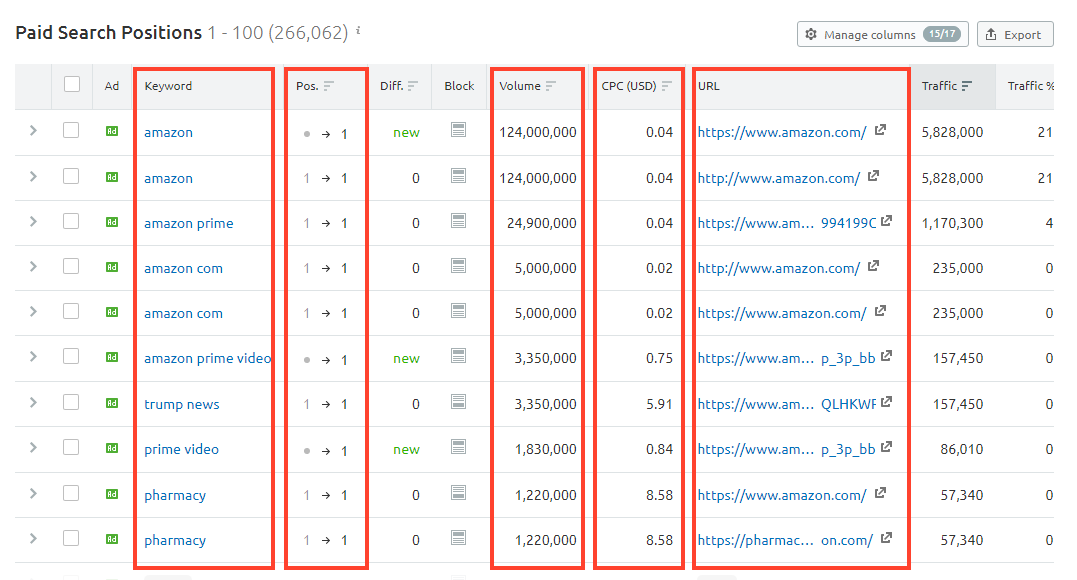Image resolution: width=1077 pixels, height=580 pixels.
Task: Open the trump news keyword link
Action: (x=182, y=404)
